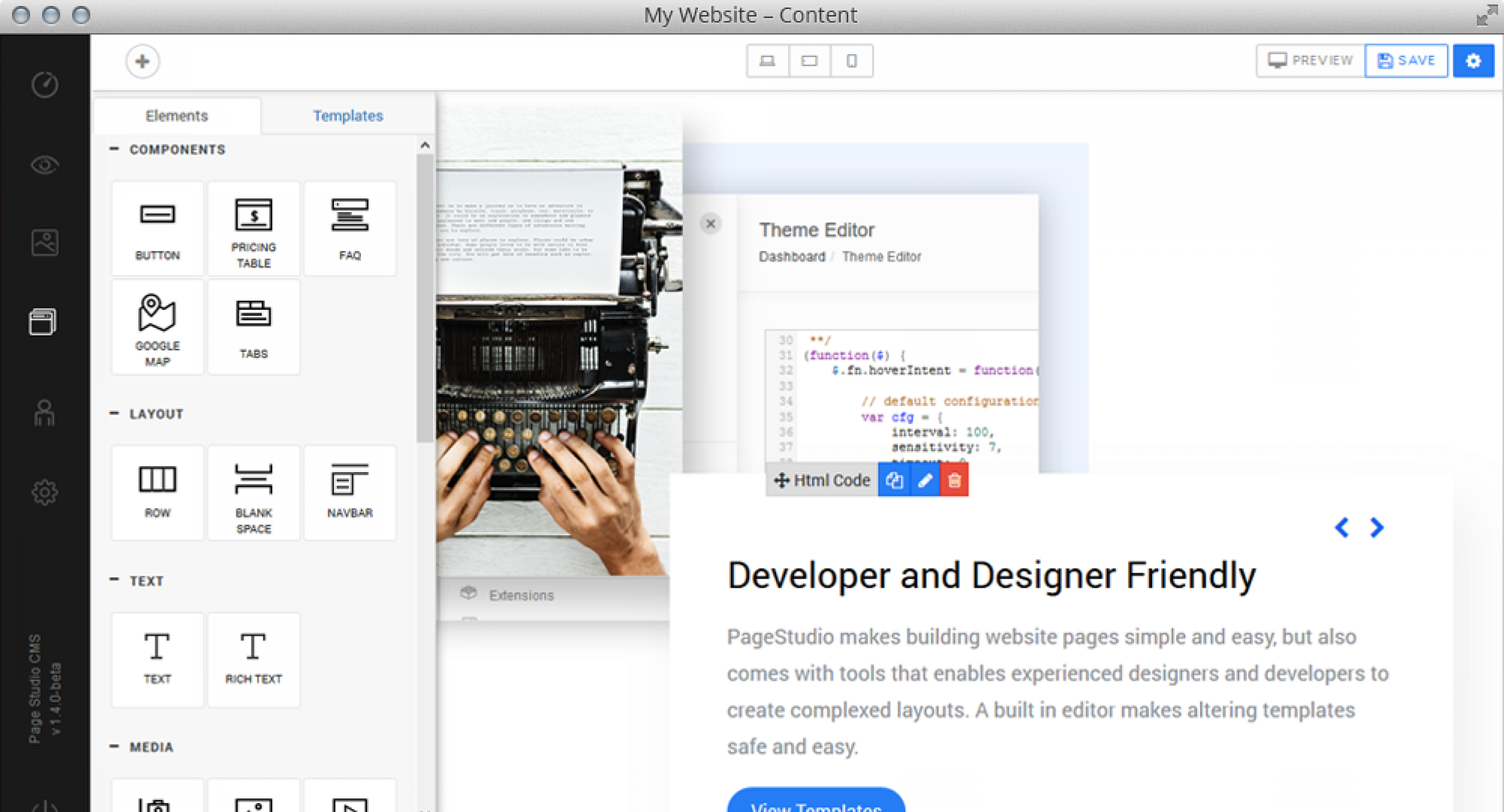Toggle fullscreen with the window expand arrows
Image resolution: width=1504 pixels, height=812 pixels.
pos(1487,15)
